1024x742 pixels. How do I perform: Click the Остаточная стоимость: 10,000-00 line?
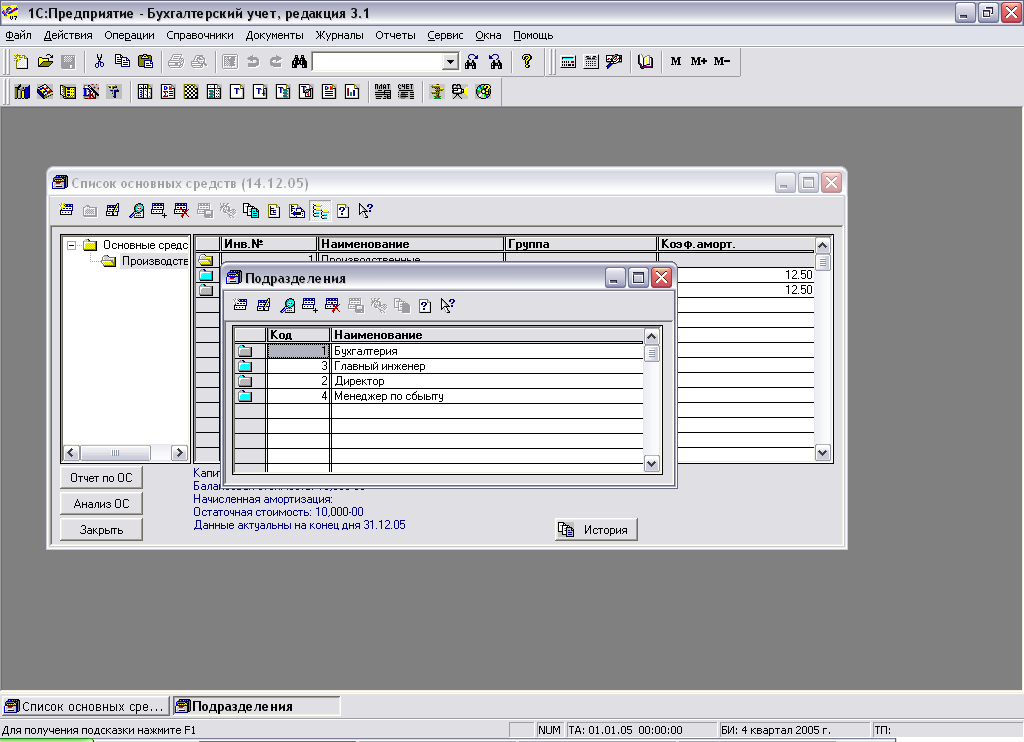pos(278,512)
